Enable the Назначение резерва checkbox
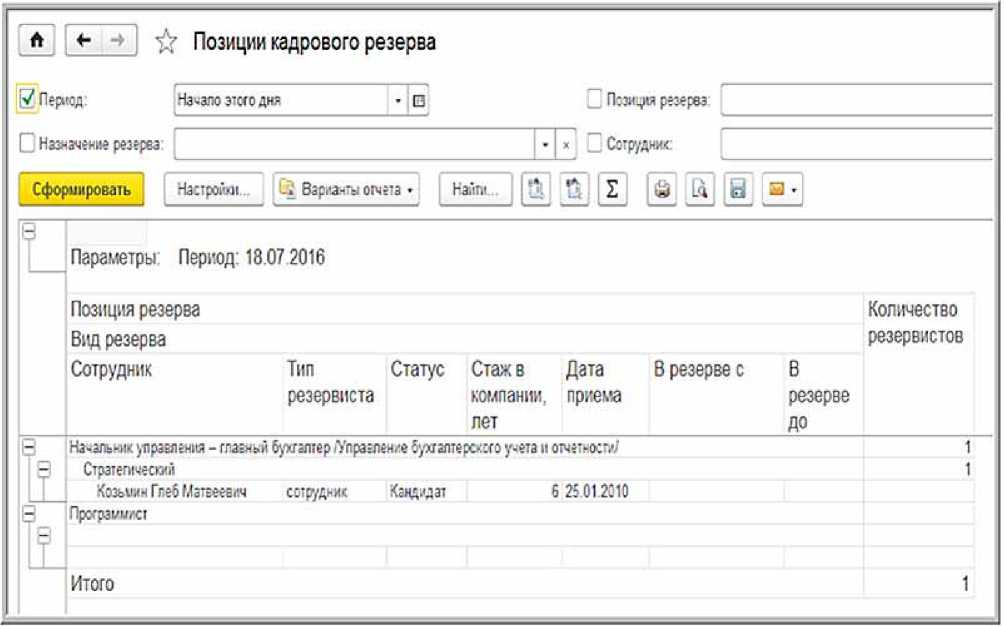 pyautogui.click(x=27, y=143)
